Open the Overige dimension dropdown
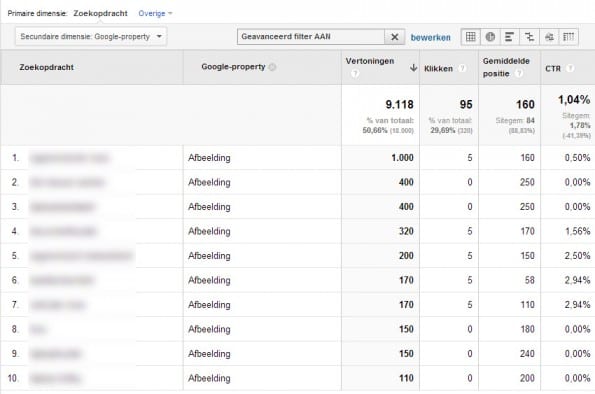 (155, 13)
